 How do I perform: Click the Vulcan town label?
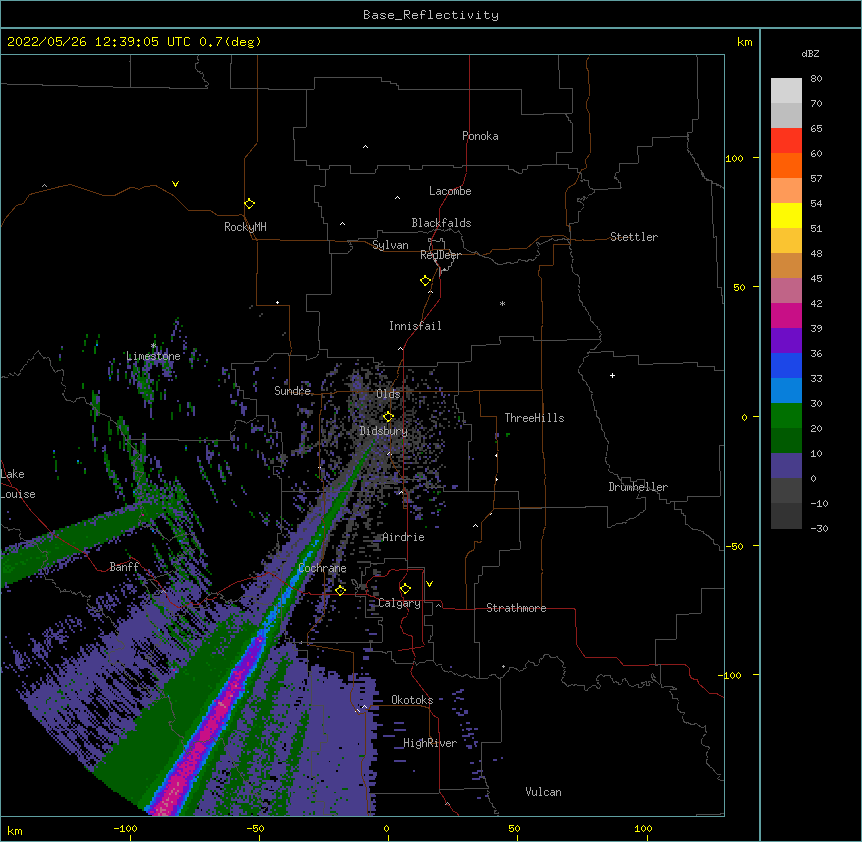tap(543, 792)
